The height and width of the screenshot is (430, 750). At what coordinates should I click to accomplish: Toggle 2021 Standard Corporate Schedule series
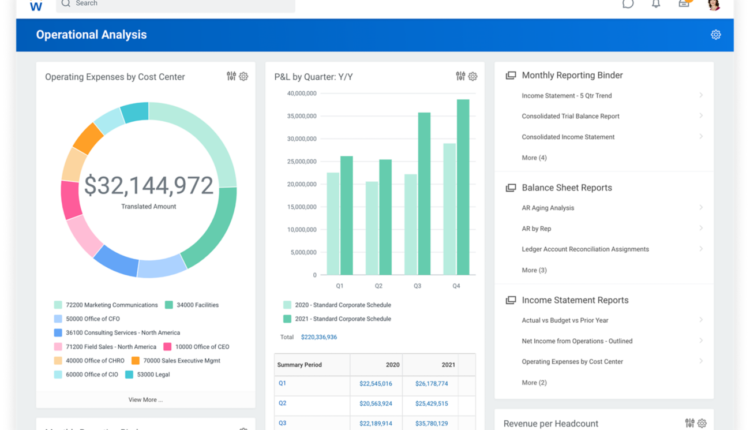click(x=336, y=319)
